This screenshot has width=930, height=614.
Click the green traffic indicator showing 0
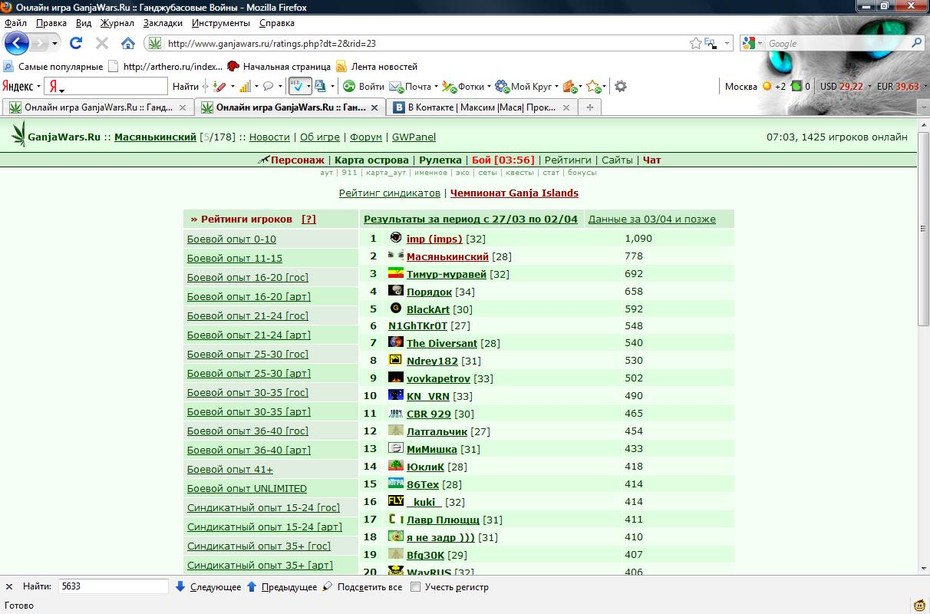point(796,87)
